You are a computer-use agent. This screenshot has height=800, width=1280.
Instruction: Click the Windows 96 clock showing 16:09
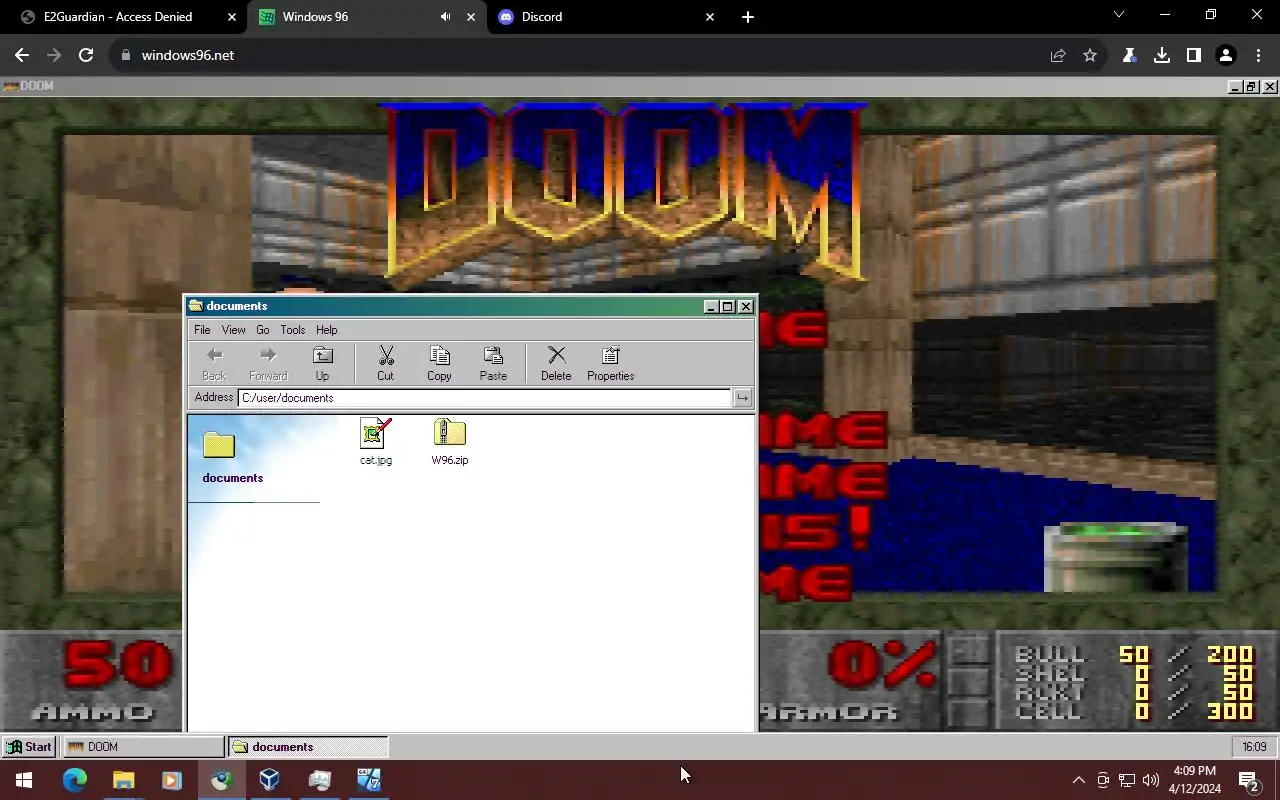pos(1254,747)
